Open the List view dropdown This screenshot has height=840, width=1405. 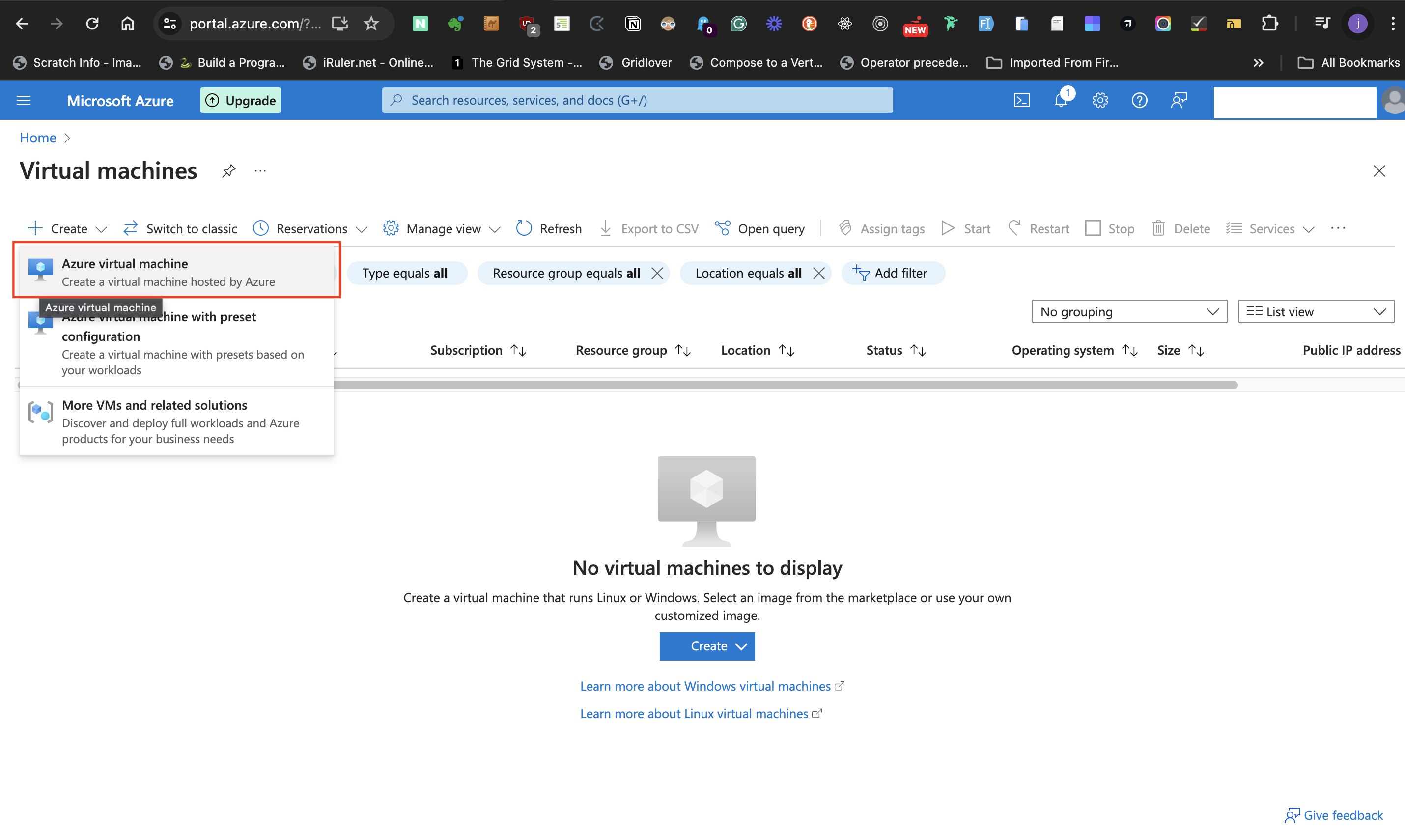click(1316, 311)
